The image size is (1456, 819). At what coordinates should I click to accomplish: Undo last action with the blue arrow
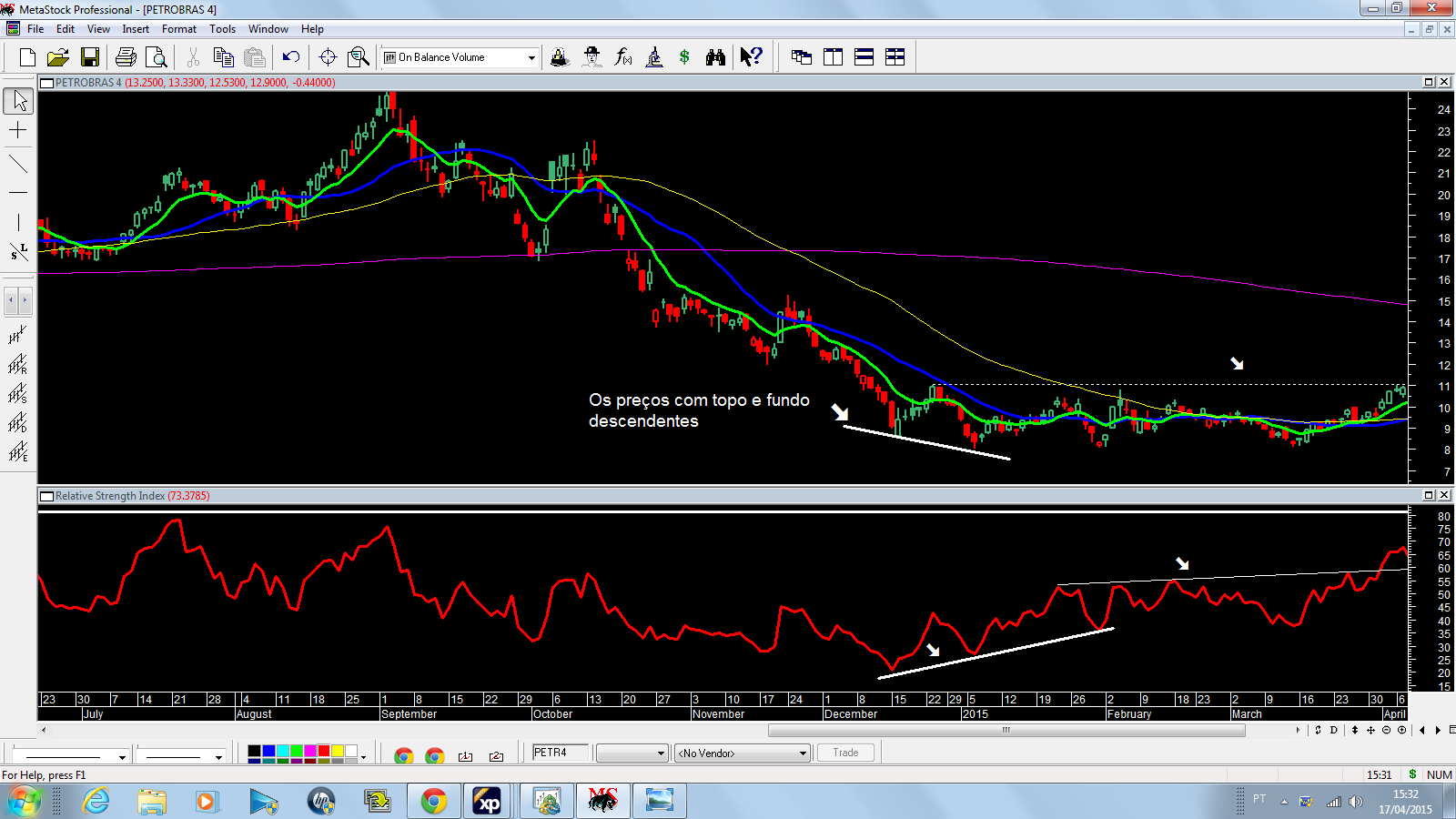(291, 57)
